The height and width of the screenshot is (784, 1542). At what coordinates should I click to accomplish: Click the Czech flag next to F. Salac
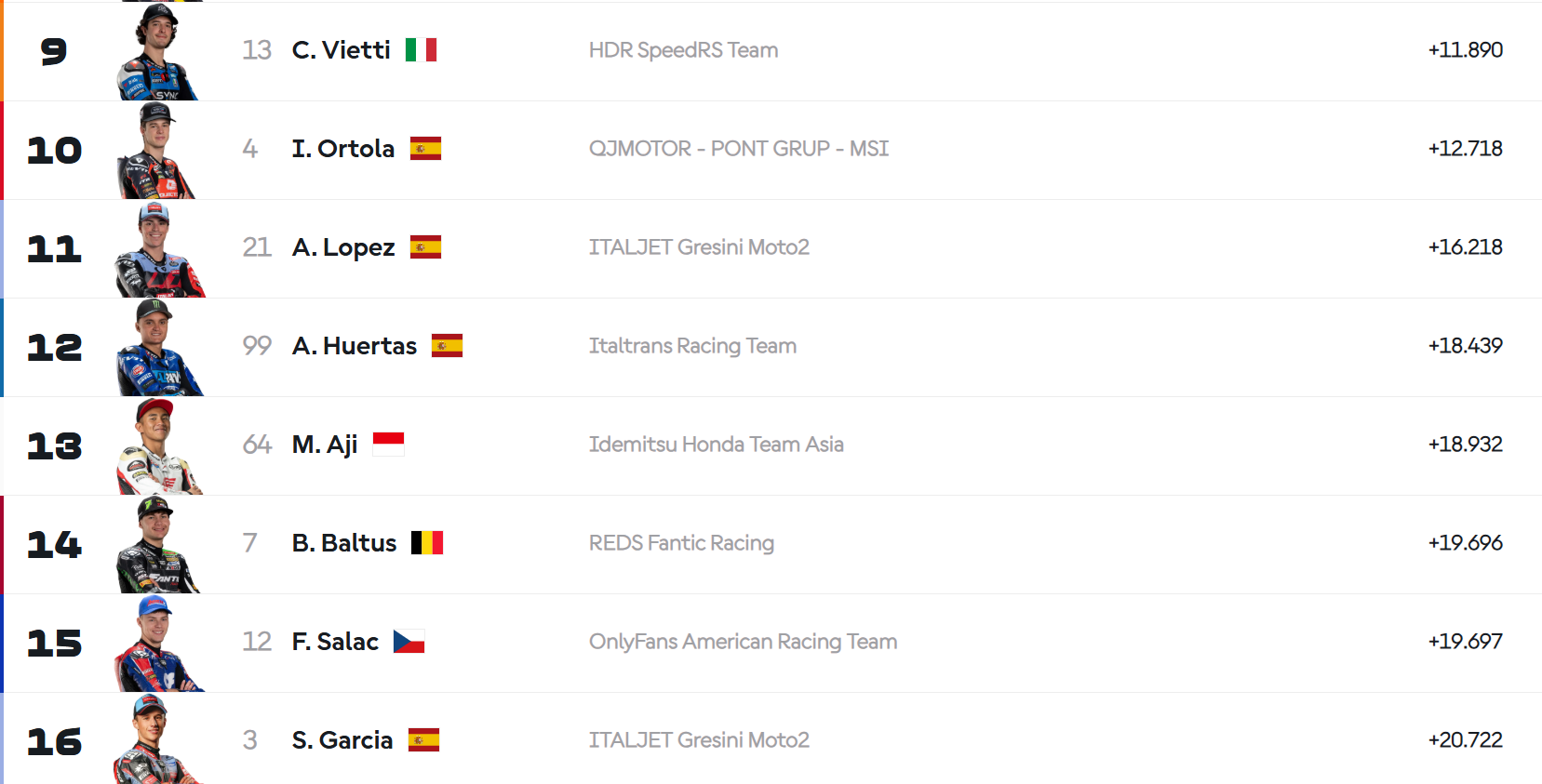coord(409,642)
